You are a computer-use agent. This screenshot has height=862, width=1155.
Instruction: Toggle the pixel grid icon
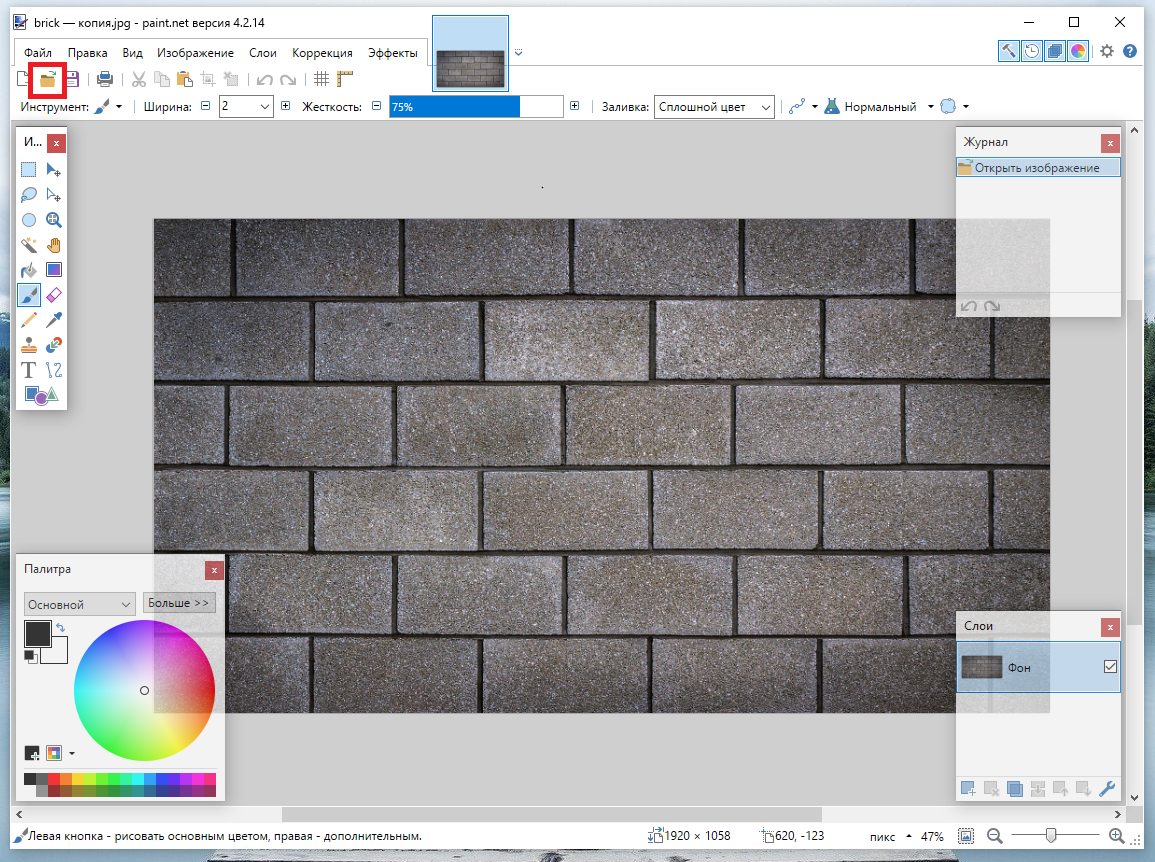pos(321,79)
